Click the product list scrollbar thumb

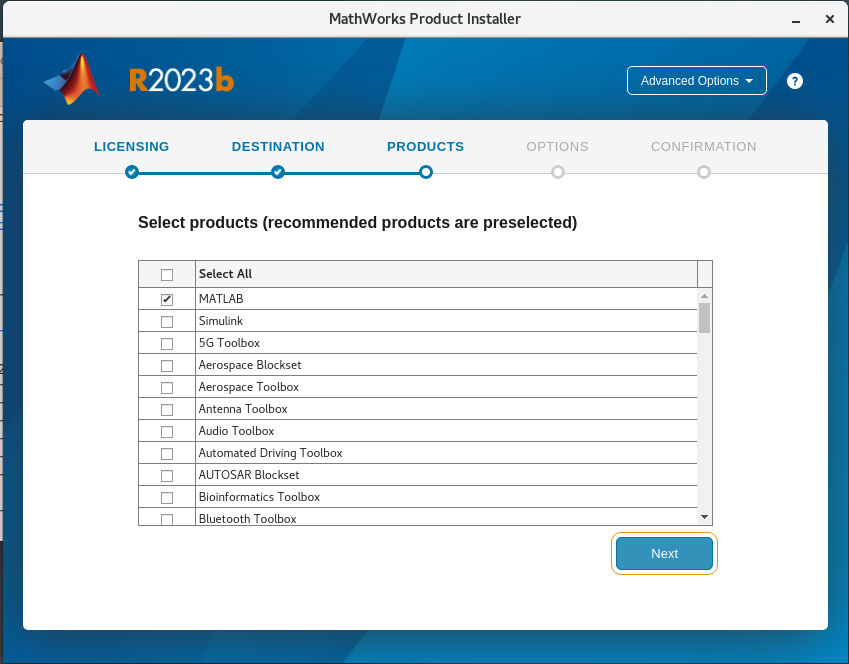click(704, 318)
